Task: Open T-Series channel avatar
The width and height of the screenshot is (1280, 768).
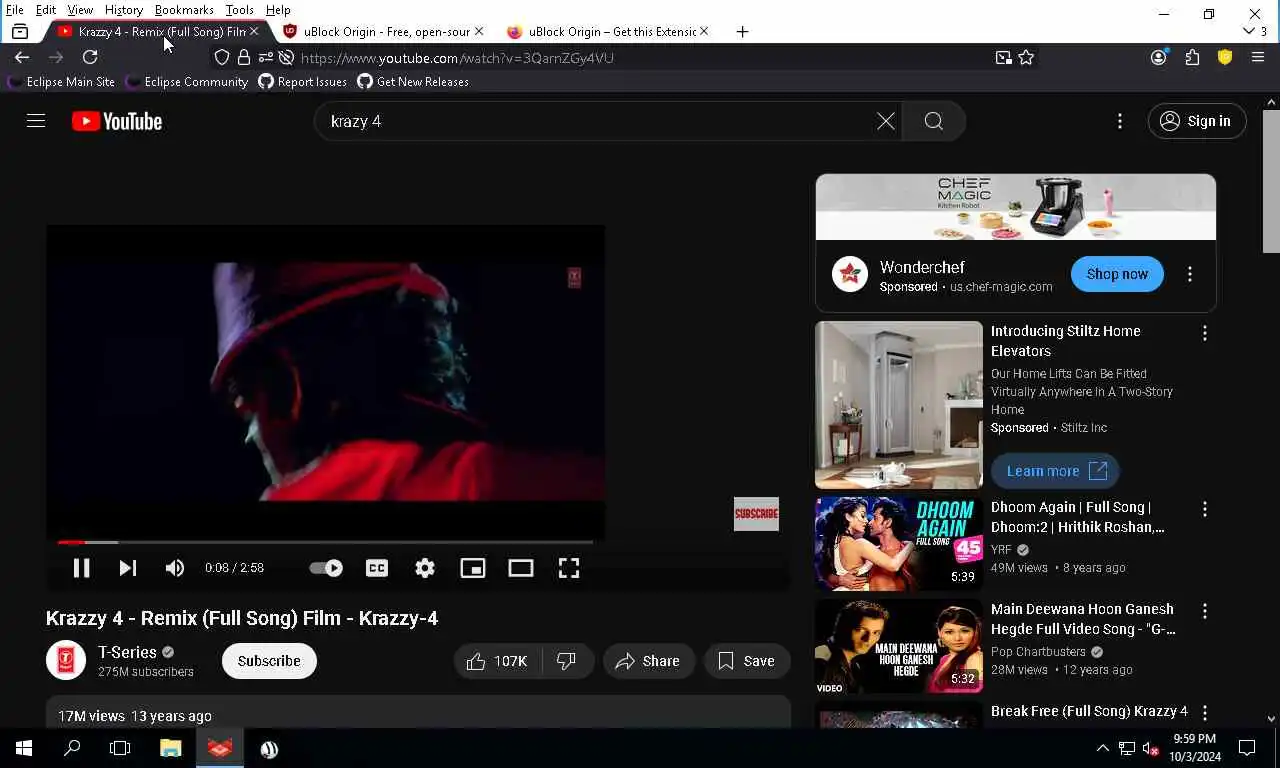Action: 66,660
